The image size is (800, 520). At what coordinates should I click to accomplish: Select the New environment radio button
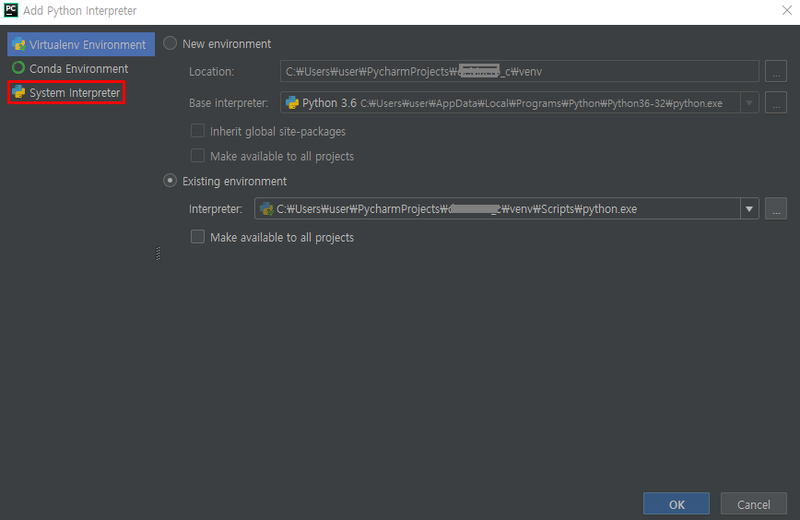coord(170,43)
